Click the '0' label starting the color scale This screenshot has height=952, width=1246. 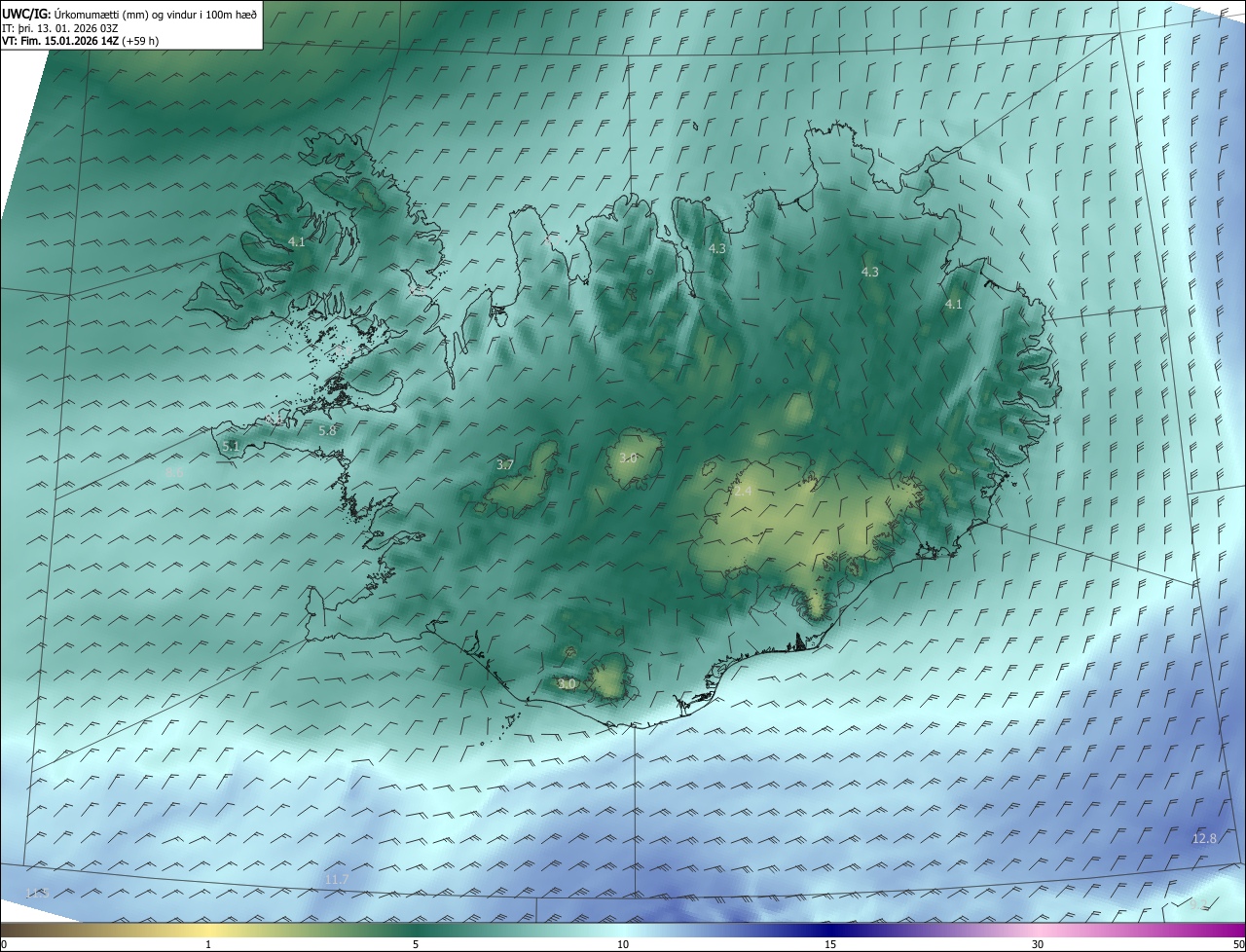4,945
